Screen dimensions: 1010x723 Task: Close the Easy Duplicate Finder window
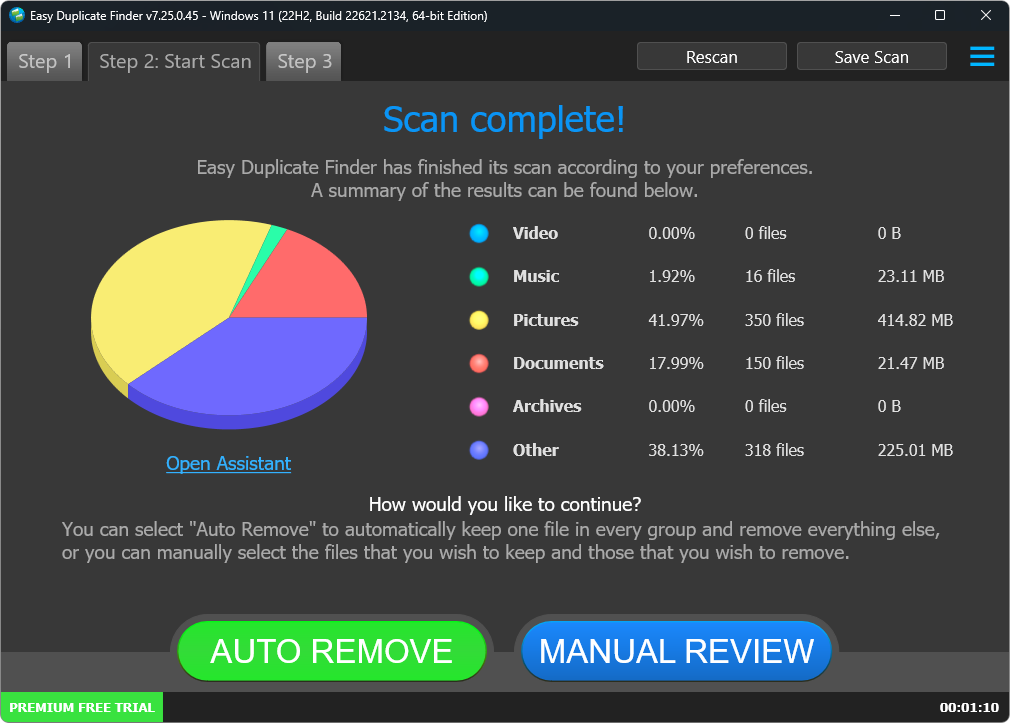986,15
